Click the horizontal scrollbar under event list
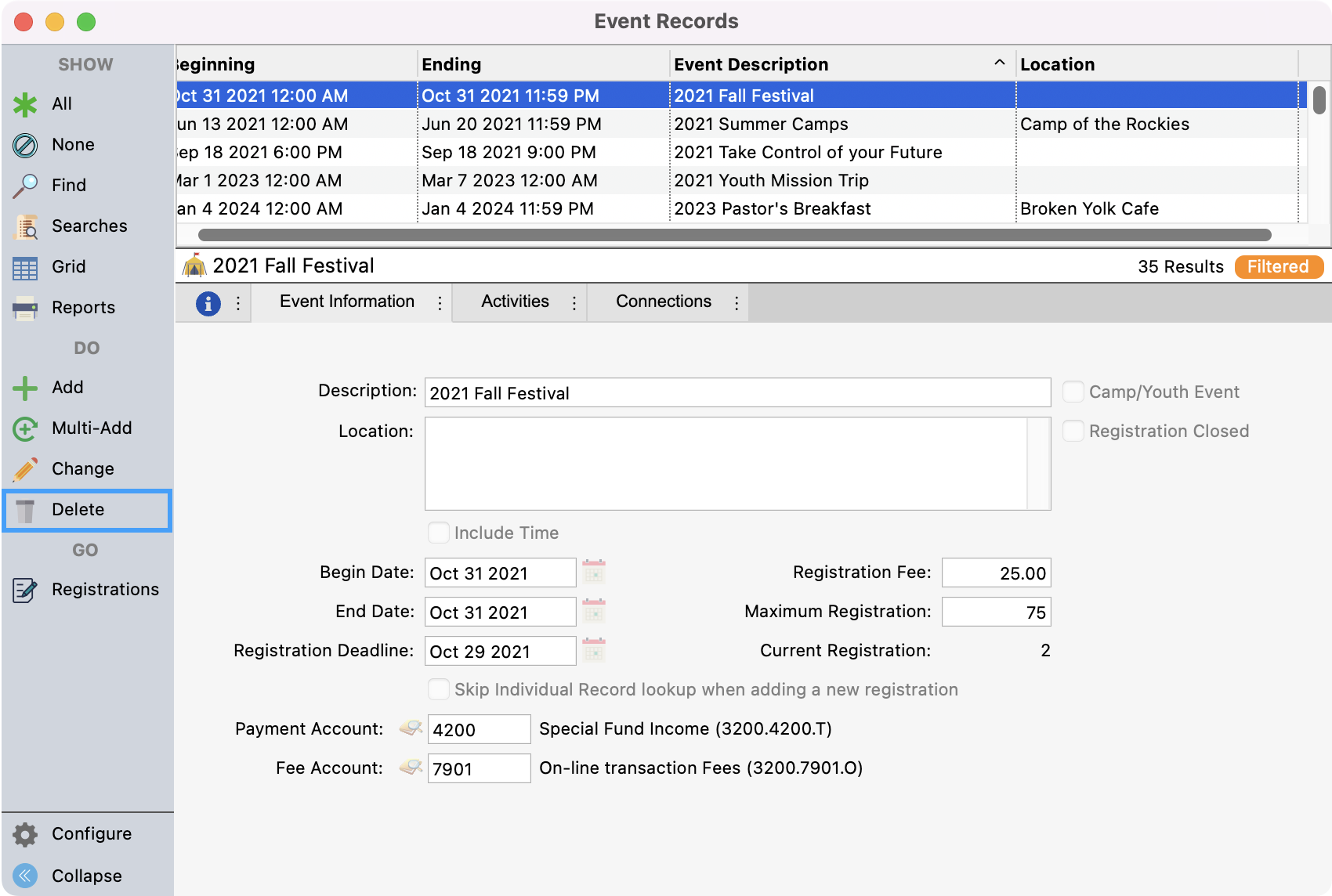Screen dimensions: 1332x896 click(734, 235)
